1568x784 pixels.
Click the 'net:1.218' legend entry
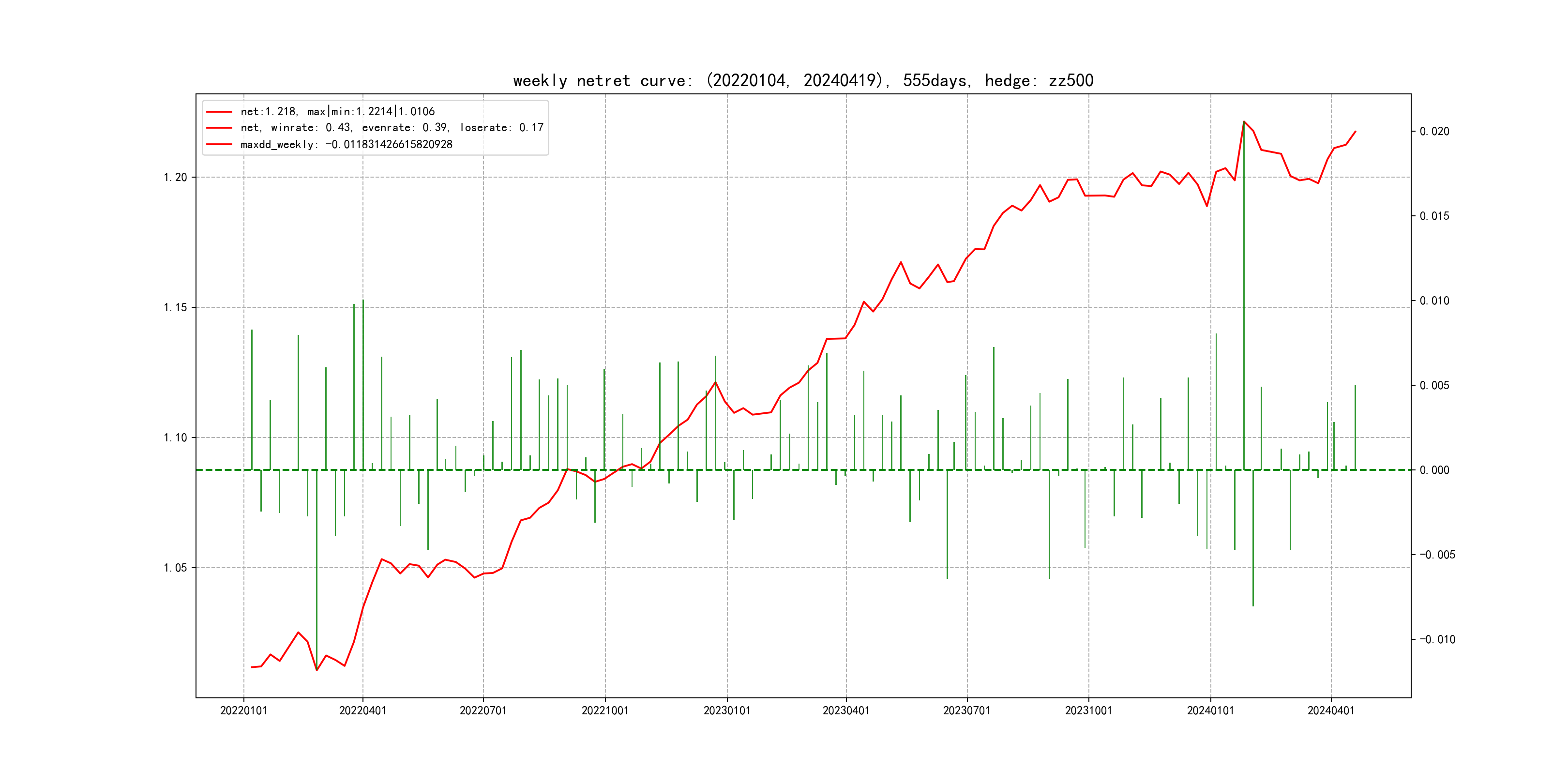pos(337,111)
